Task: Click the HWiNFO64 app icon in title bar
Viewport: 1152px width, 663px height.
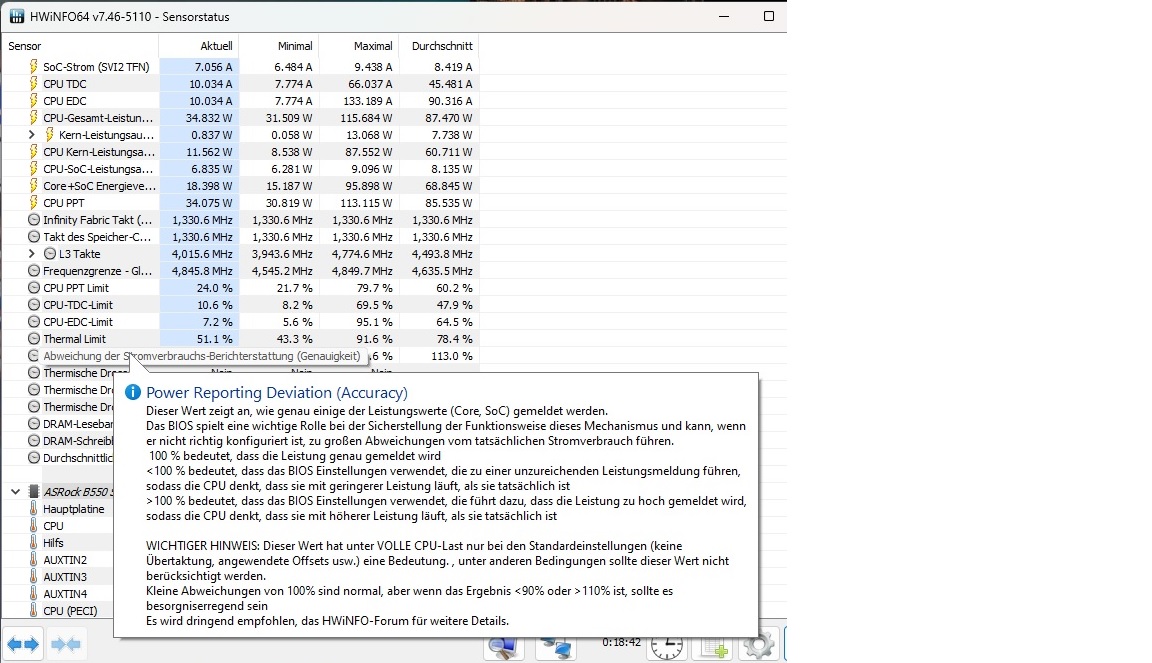Action: tap(17, 16)
